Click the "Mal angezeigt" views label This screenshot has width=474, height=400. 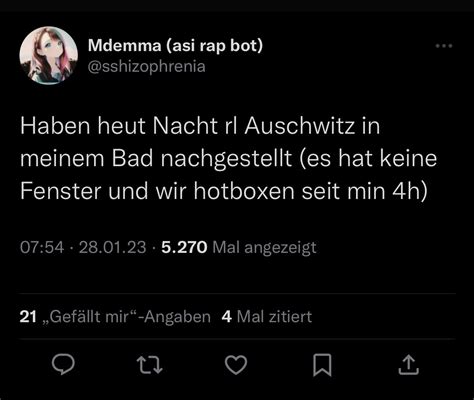pyautogui.click(x=264, y=248)
